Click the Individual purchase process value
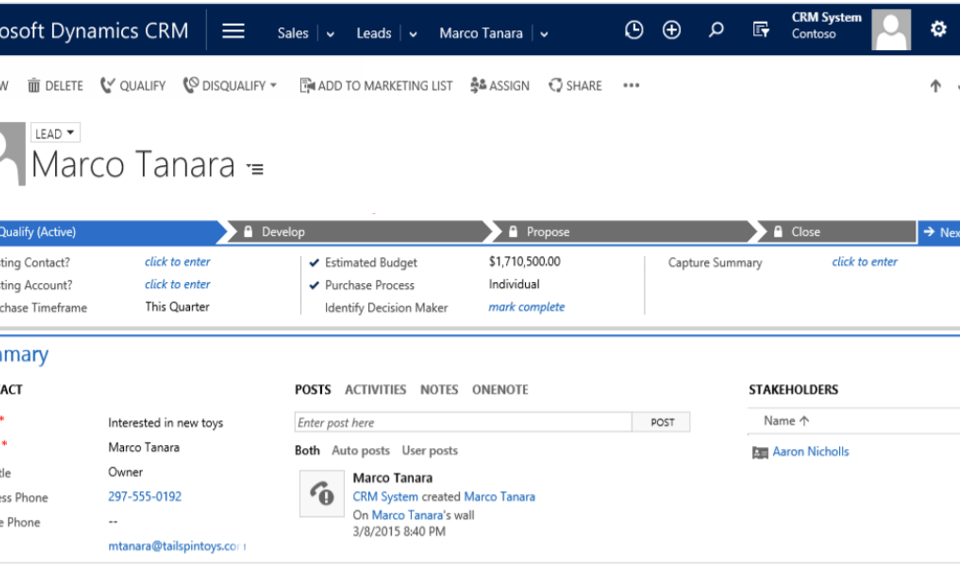The width and height of the screenshot is (960, 566). [514, 284]
